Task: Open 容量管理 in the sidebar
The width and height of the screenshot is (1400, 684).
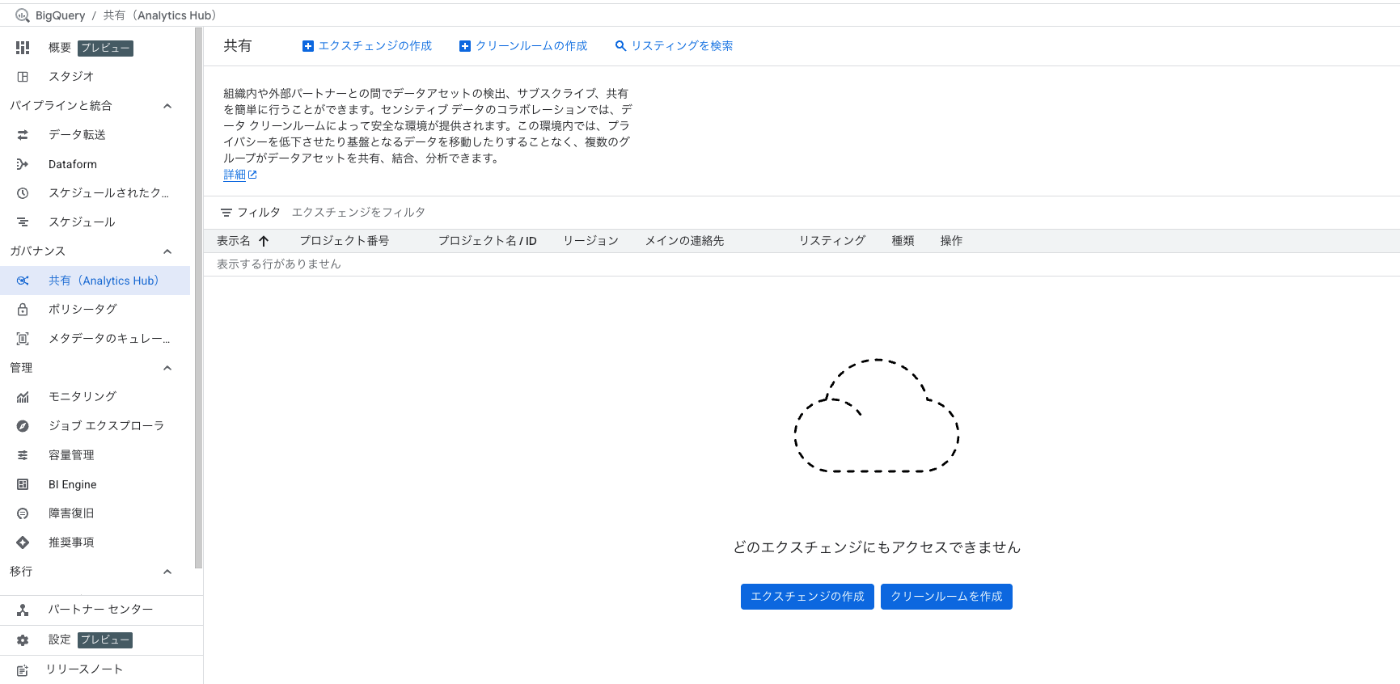Action: (x=71, y=455)
